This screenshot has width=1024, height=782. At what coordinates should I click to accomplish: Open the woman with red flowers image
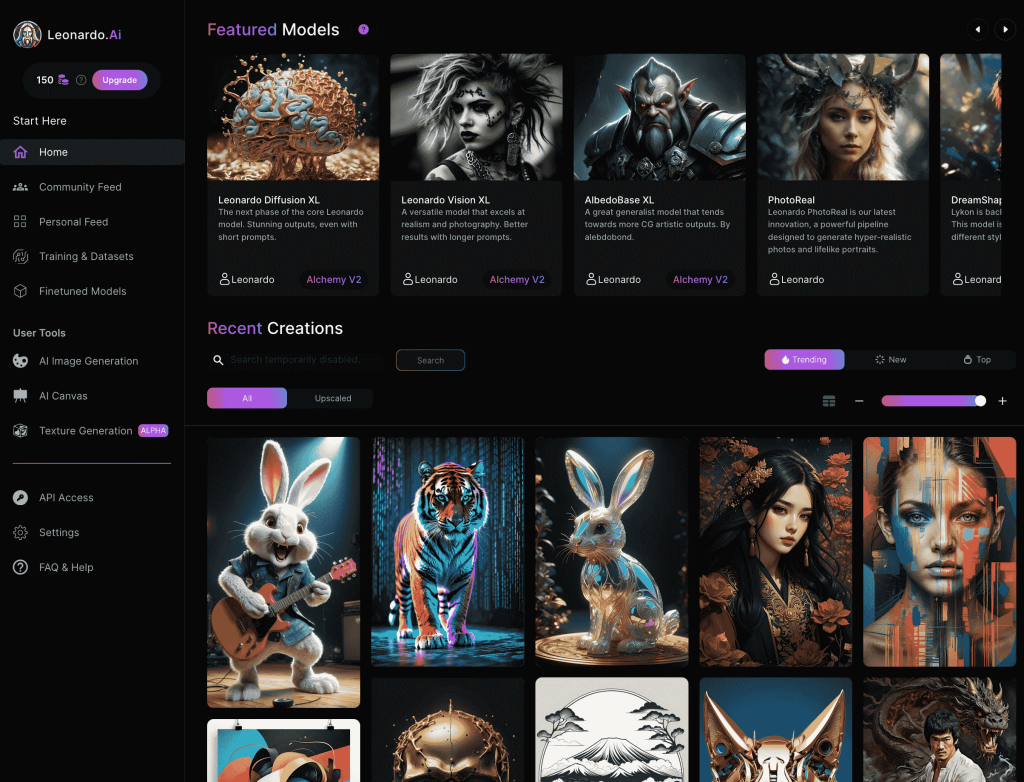[776, 552]
